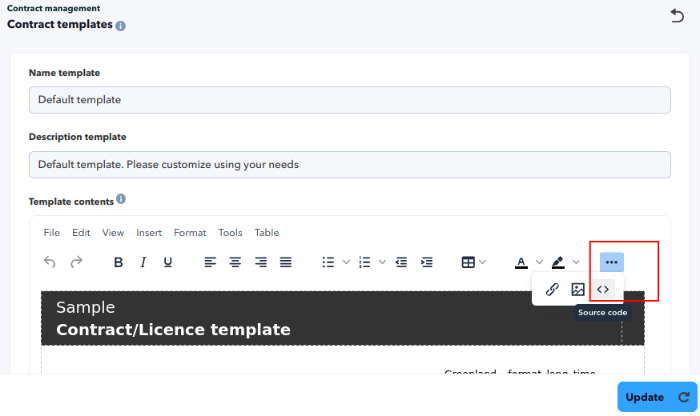The width and height of the screenshot is (700, 416).
Task: Open bullet list style dropdown arrow
Action: [346, 262]
